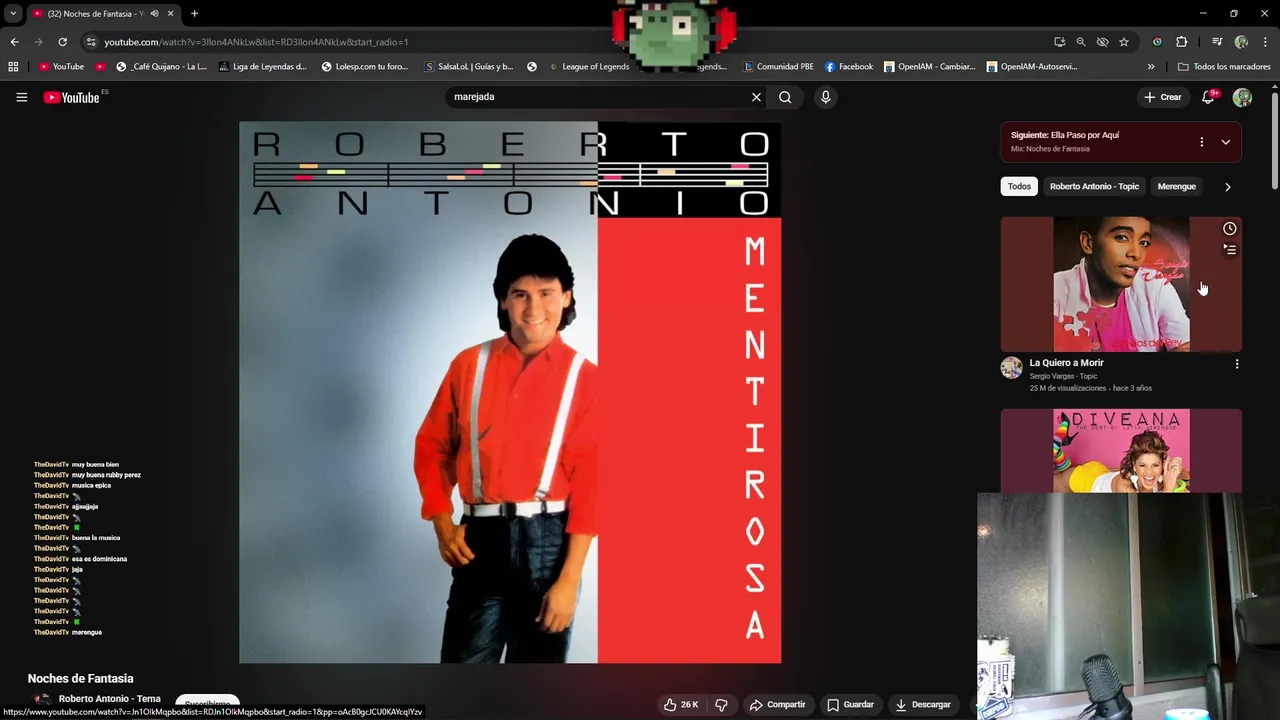
Task: Open the zoom magnifier icon in address bar
Action: pyautogui.click(x=1081, y=42)
